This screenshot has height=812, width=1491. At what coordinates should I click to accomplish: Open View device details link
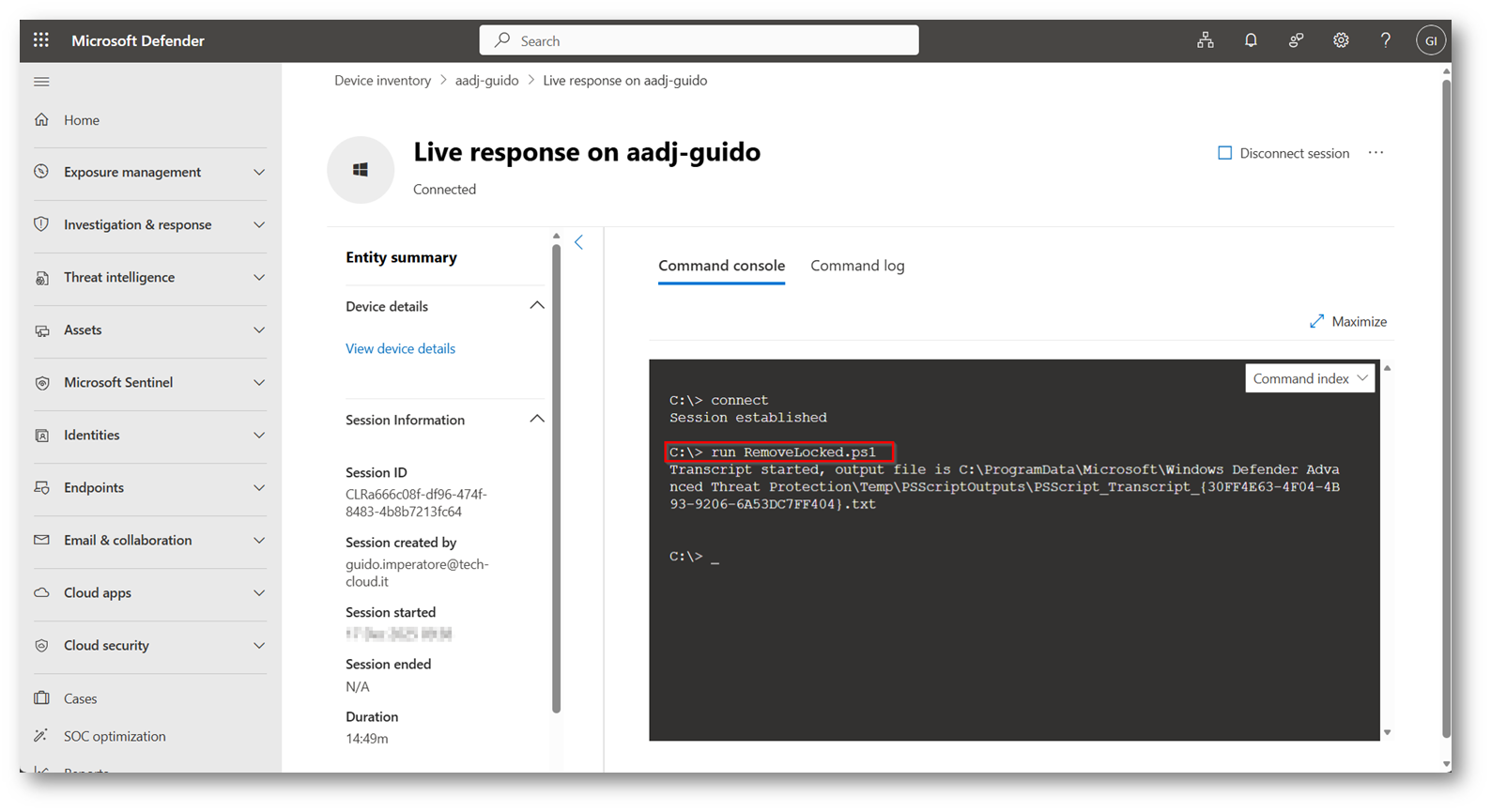(x=400, y=348)
